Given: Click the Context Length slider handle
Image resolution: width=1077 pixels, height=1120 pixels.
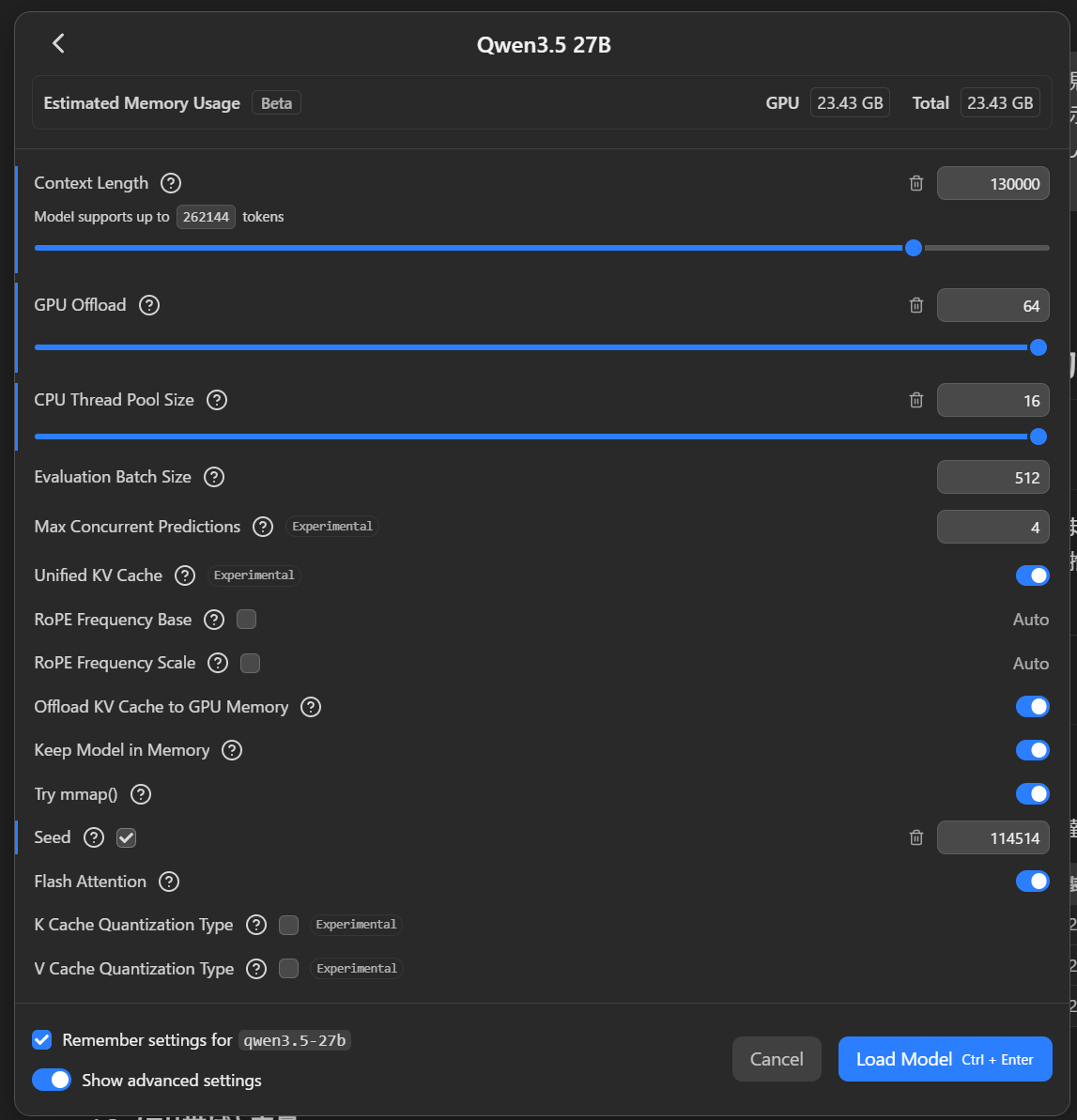Looking at the screenshot, I should click(914, 248).
